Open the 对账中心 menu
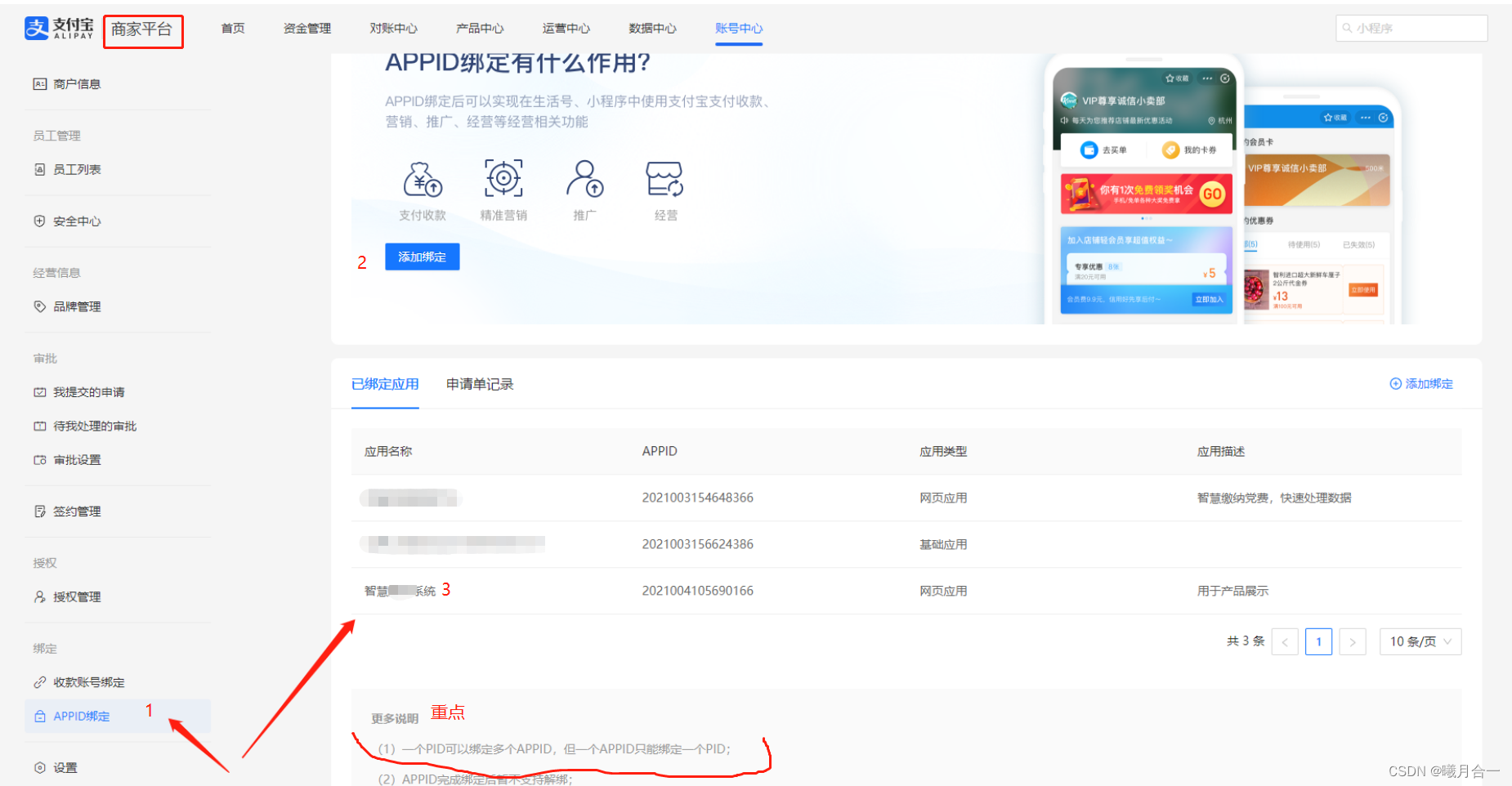The width and height of the screenshot is (1512, 786). coord(393,29)
